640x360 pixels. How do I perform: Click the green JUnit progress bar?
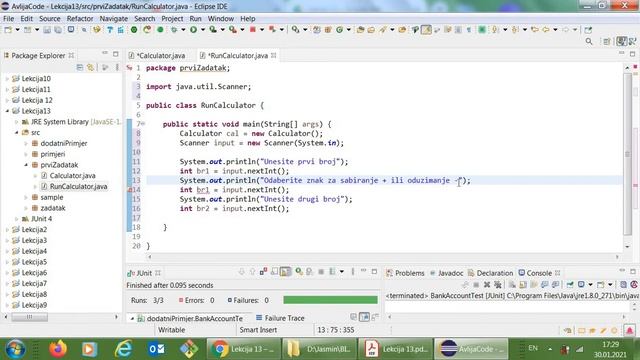(x=330, y=300)
